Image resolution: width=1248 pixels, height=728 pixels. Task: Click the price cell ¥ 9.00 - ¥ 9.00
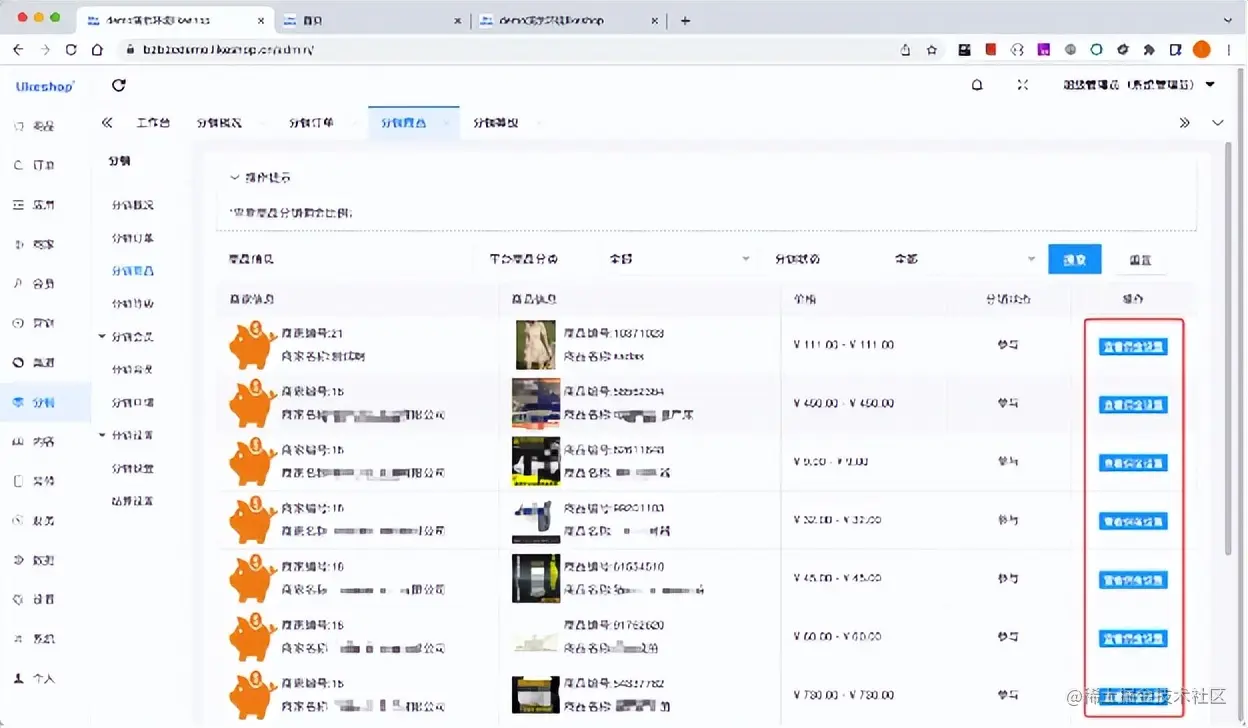pos(831,462)
